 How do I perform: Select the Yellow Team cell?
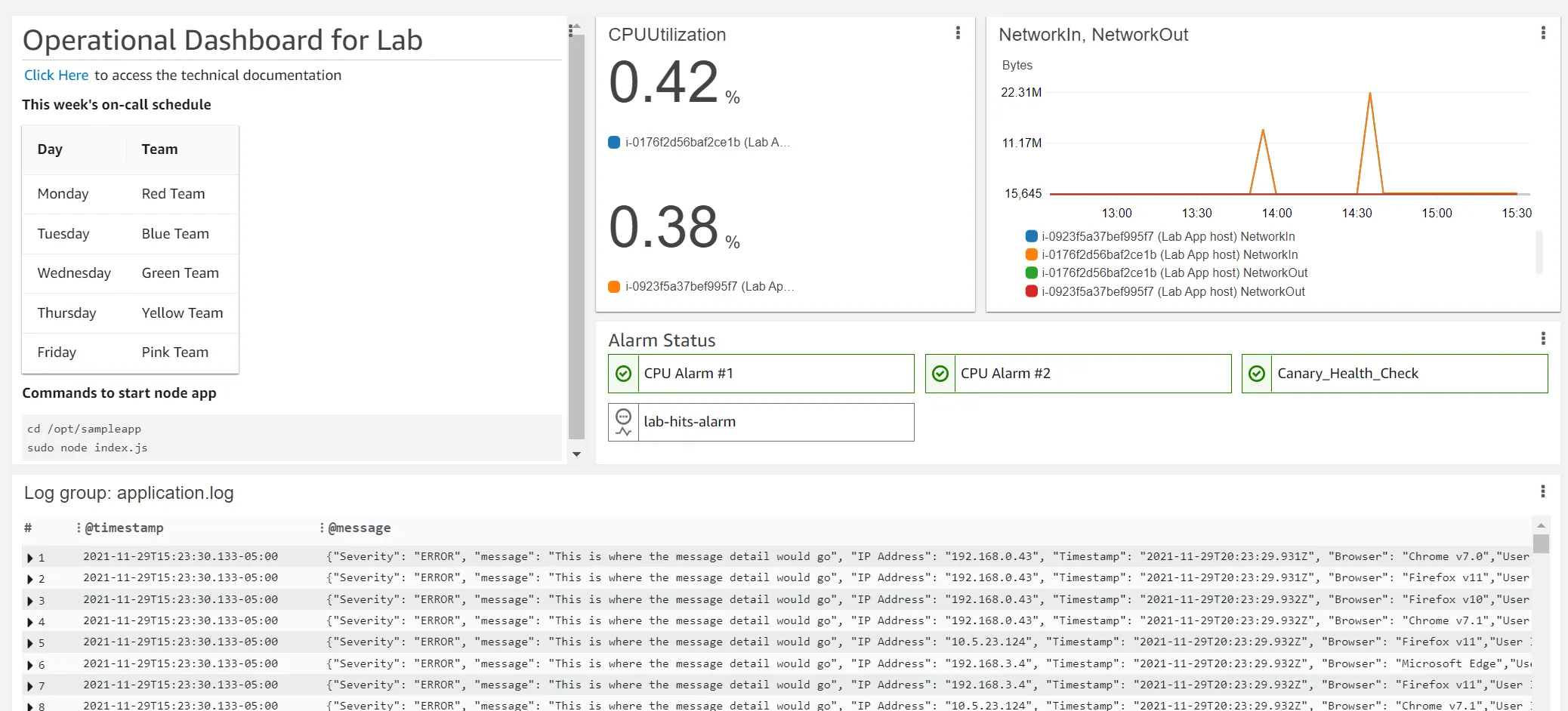click(x=182, y=313)
